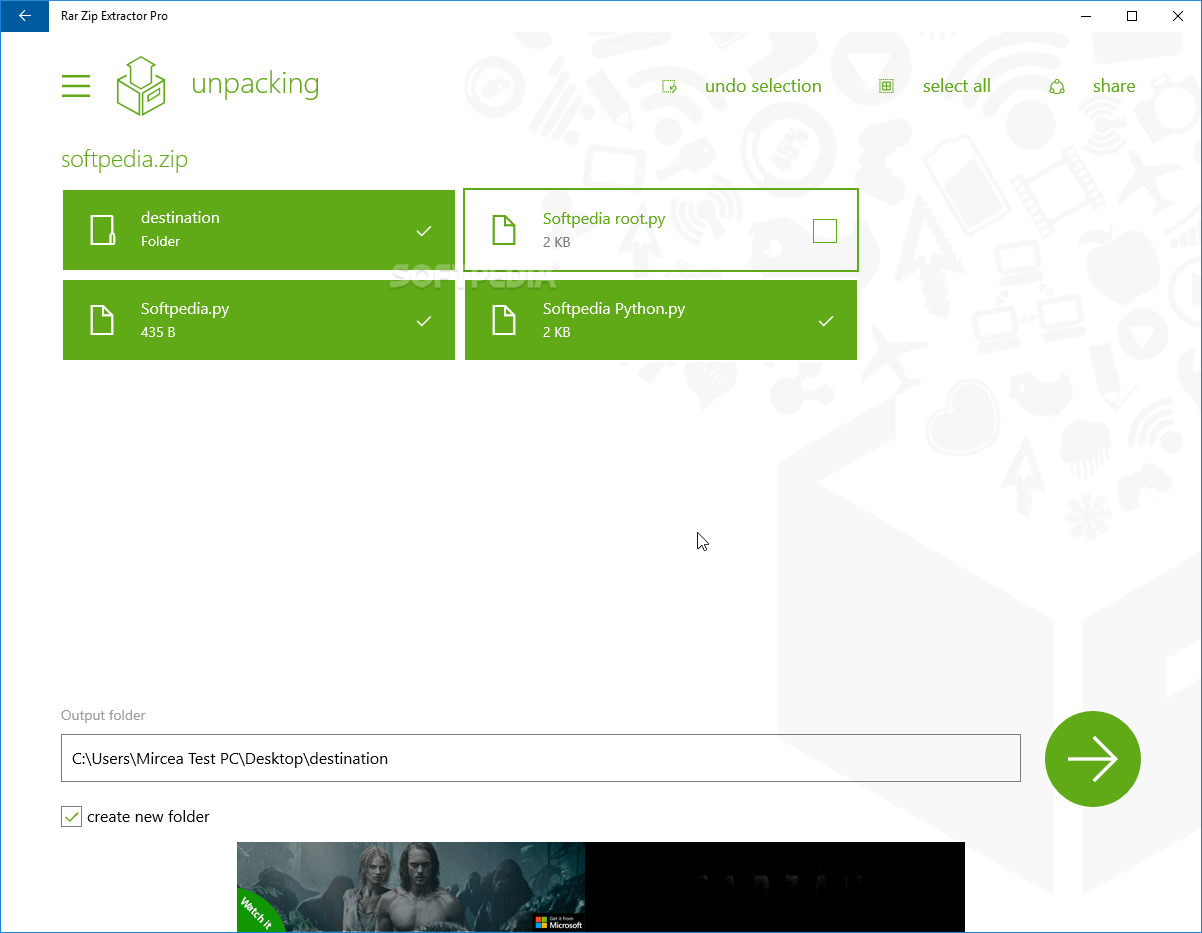This screenshot has height=933, width=1202.
Task: Click the select all grid icon
Action: click(886, 87)
